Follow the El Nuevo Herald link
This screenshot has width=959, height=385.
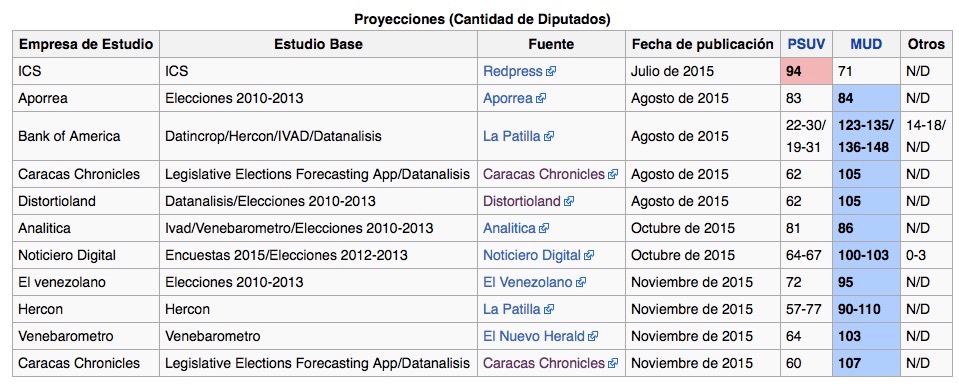(x=534, y=336)
